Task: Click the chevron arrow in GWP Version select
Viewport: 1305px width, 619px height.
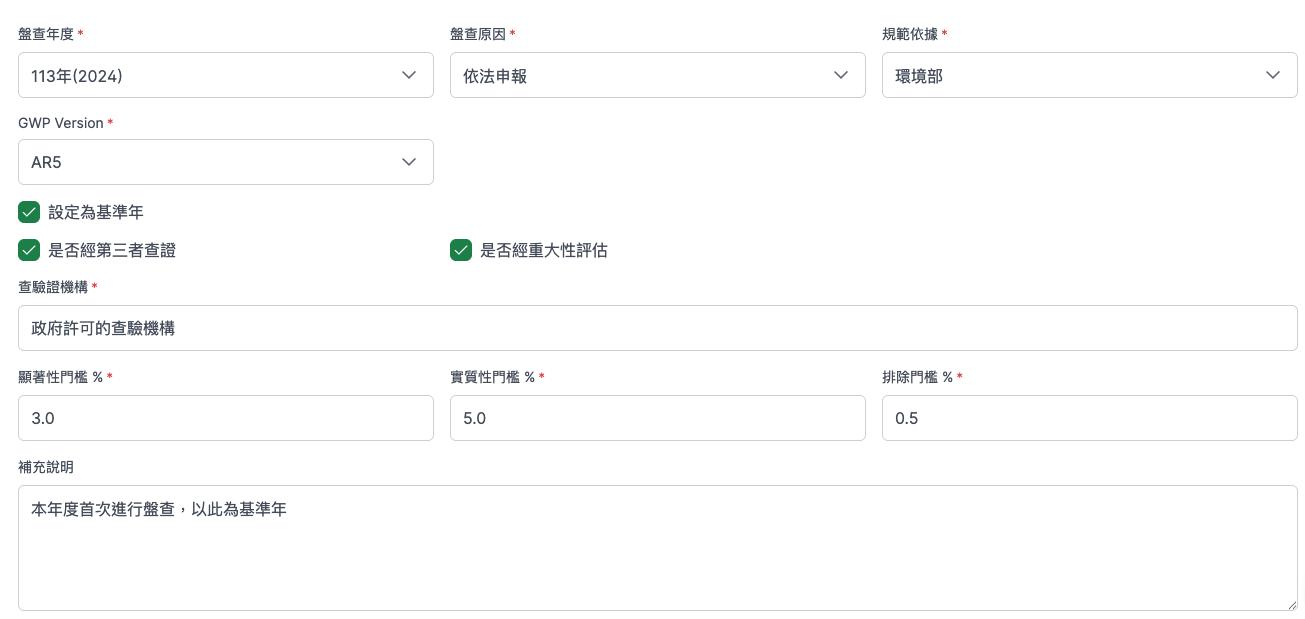Action: [409, 162]
